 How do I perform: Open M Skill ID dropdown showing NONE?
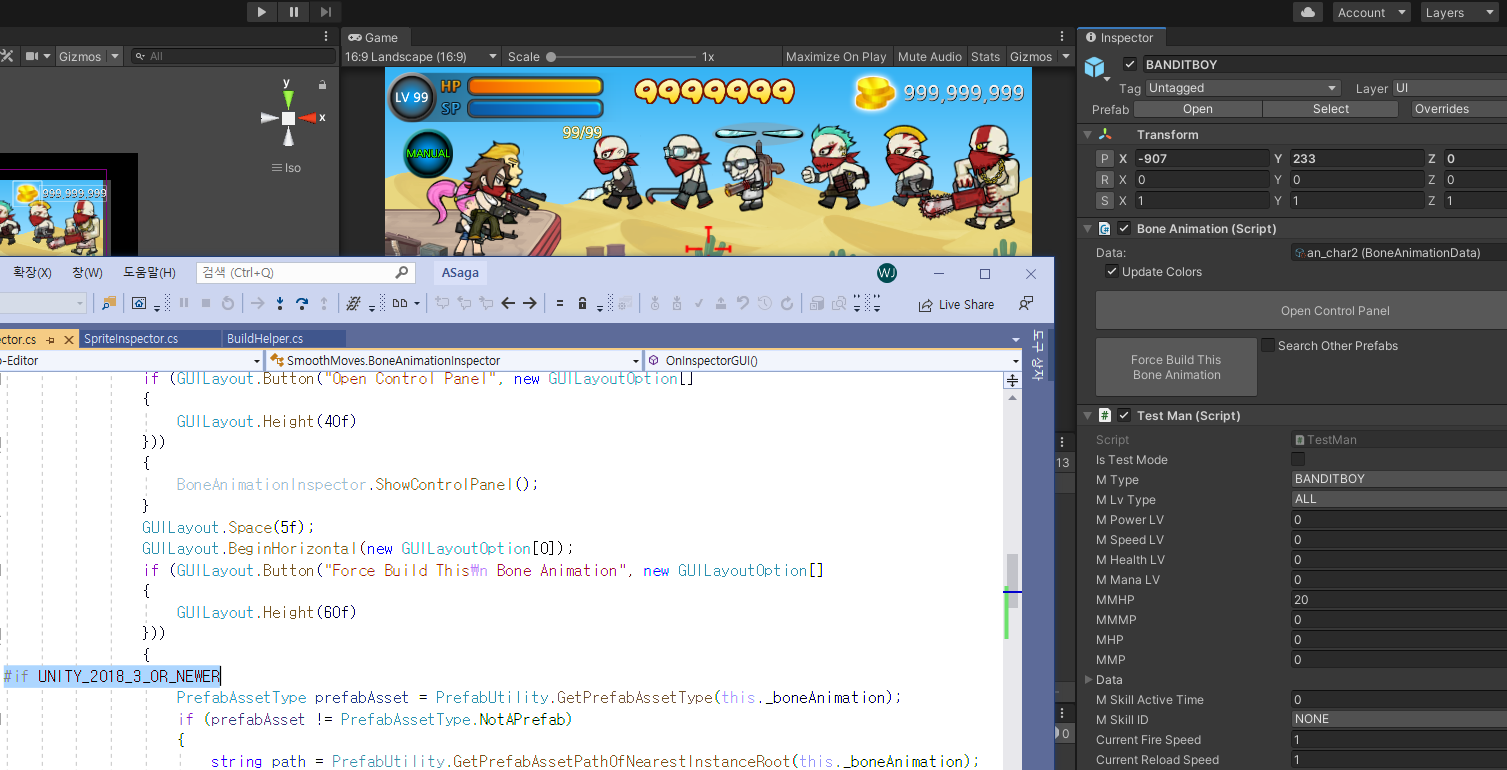tap(1399, 719)
